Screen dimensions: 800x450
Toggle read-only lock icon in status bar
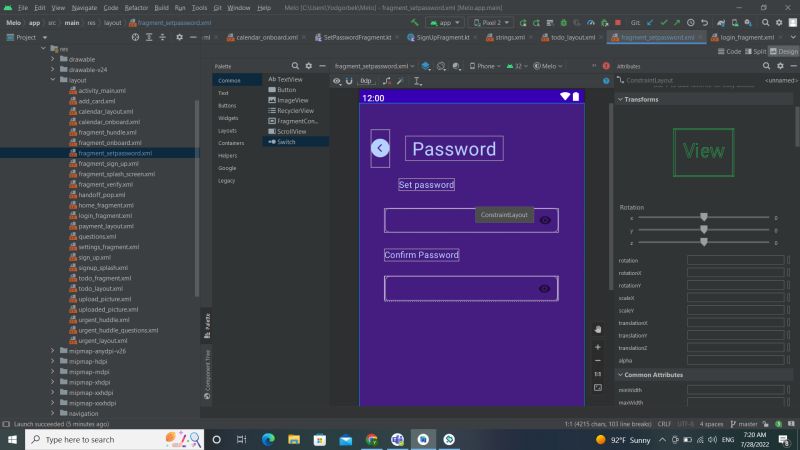pyautogui.click(x=765, y=424)
